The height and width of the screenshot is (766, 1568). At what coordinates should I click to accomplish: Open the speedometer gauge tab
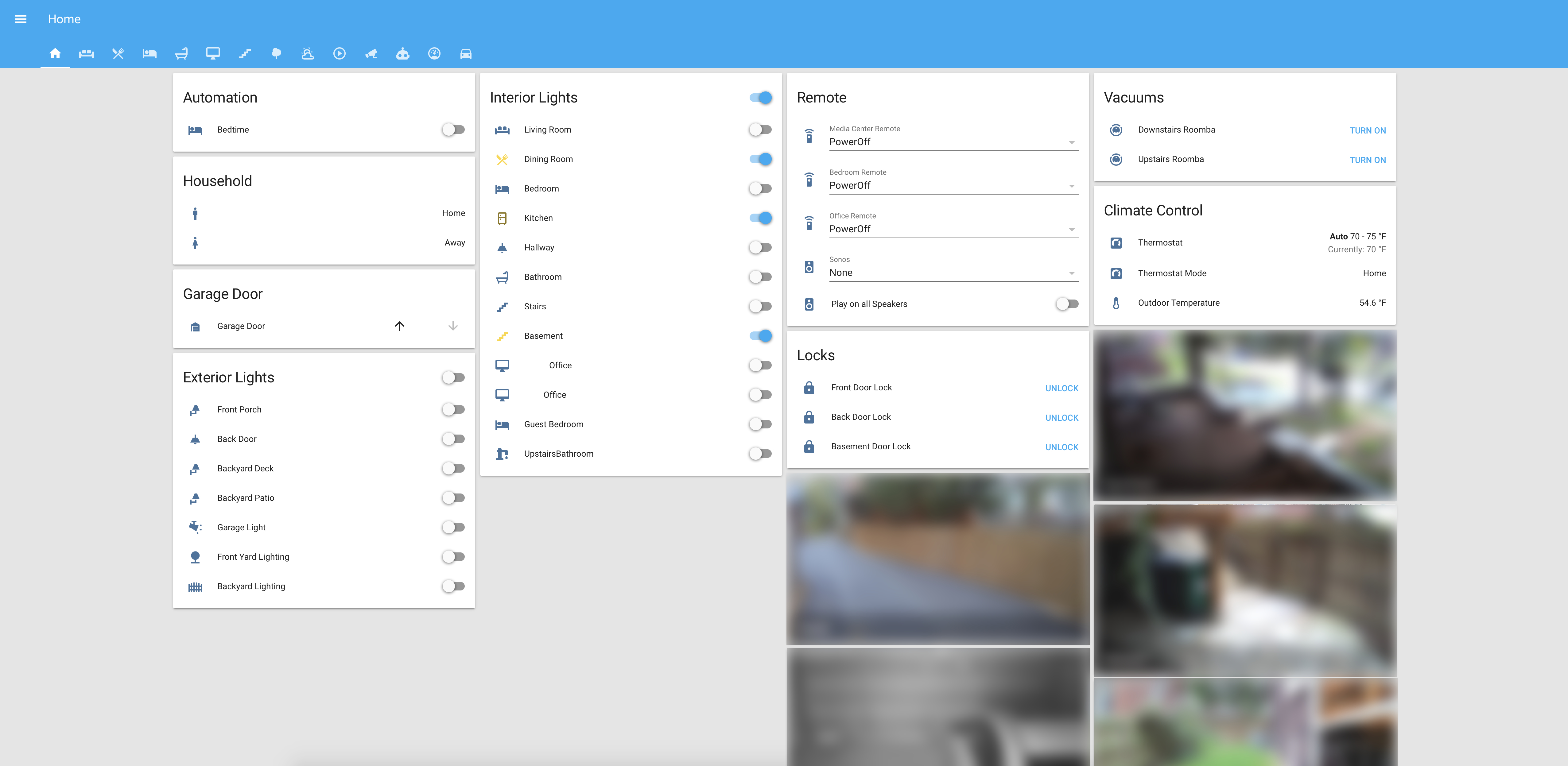[x=434, y=53]
